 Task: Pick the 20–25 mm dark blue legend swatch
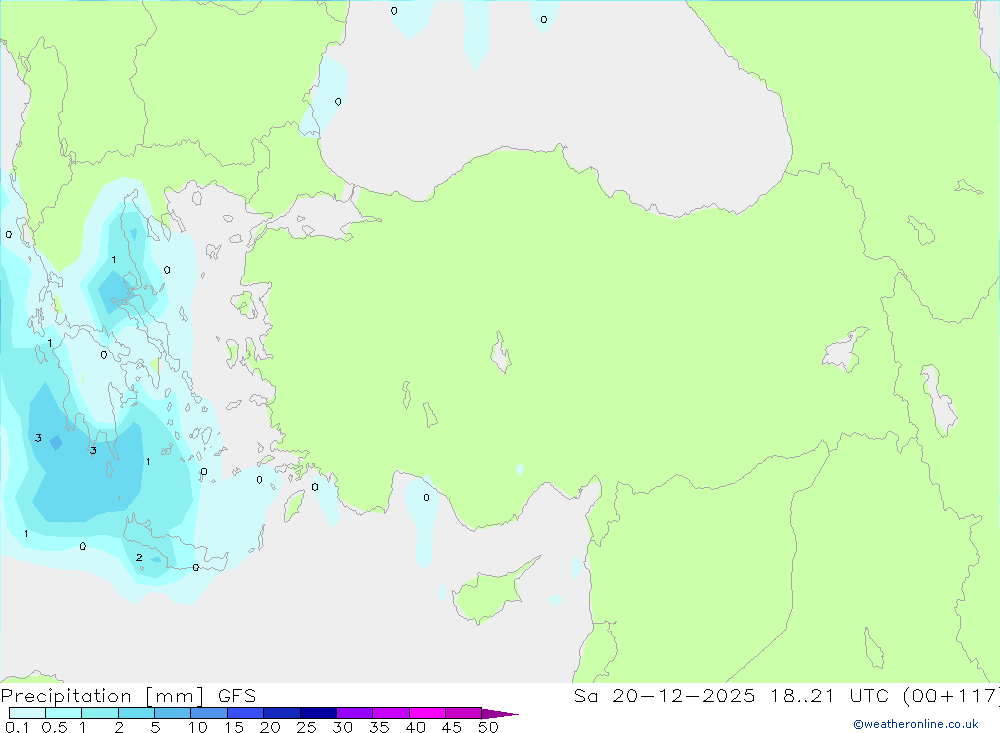pos(281,713)
